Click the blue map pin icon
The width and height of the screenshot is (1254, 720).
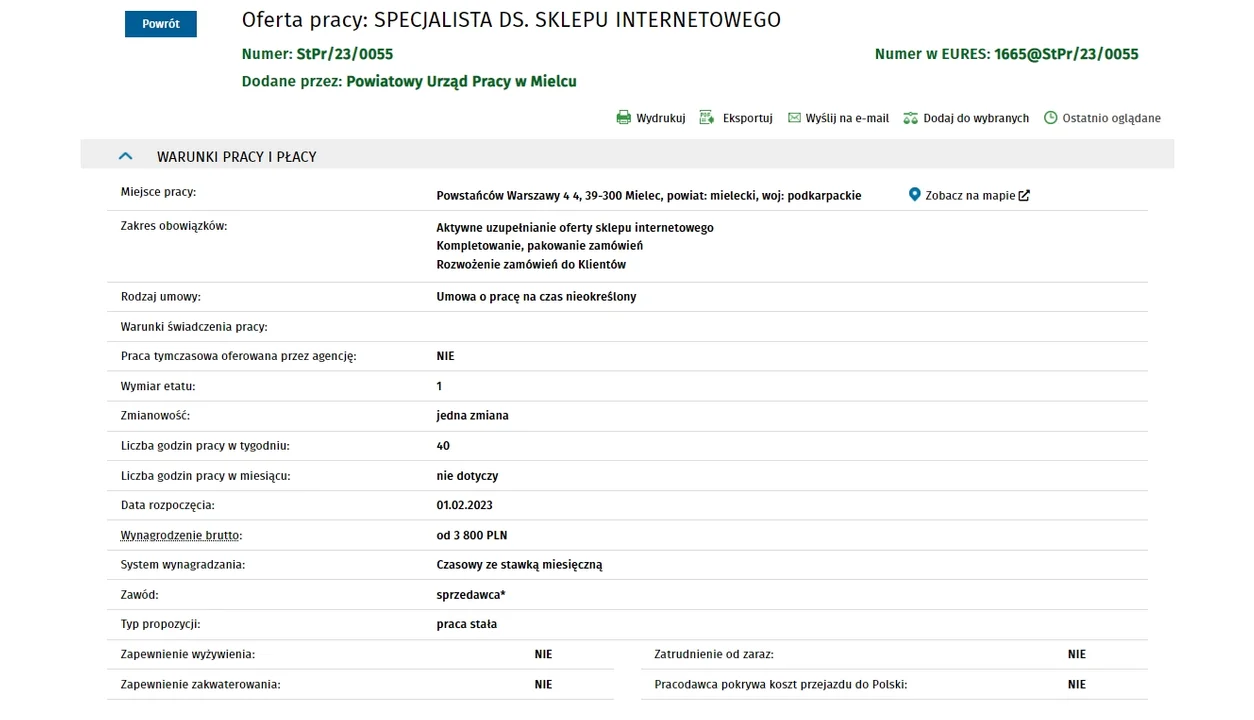(914, 195)
